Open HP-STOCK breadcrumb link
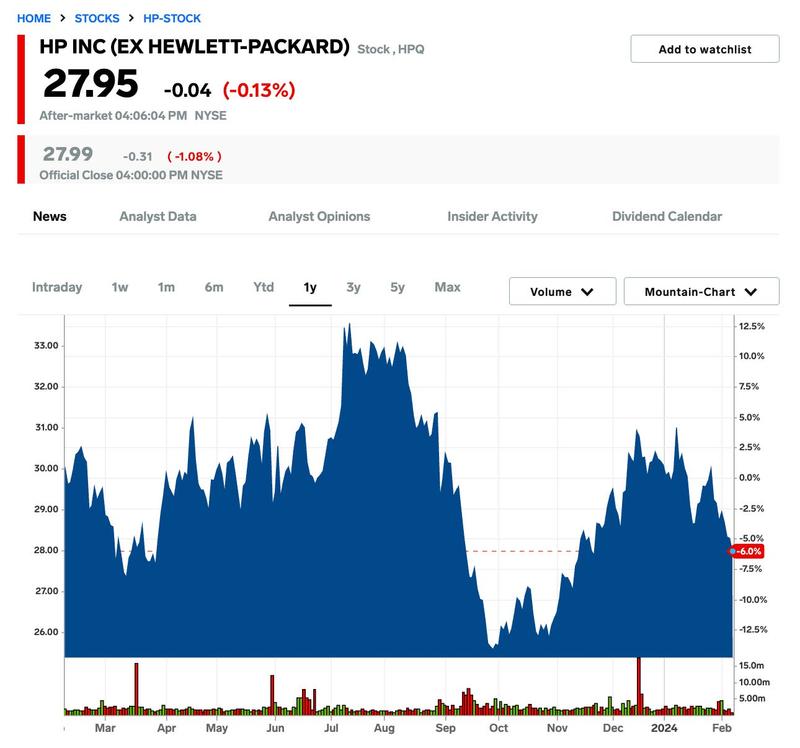Screen dimensions: 800x748 coord(172,18)
